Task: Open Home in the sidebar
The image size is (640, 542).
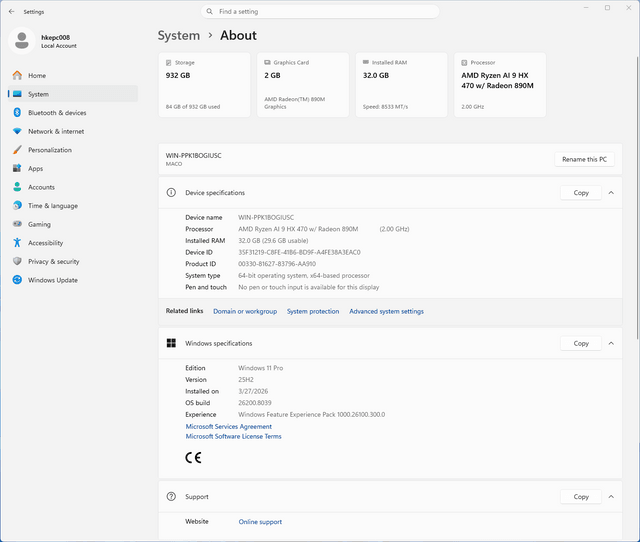Action: coord(73,76)
